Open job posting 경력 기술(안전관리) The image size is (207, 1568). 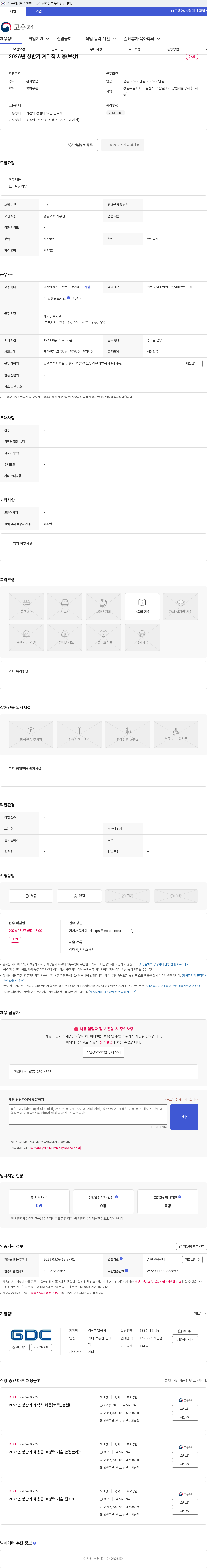(44, 1452)
